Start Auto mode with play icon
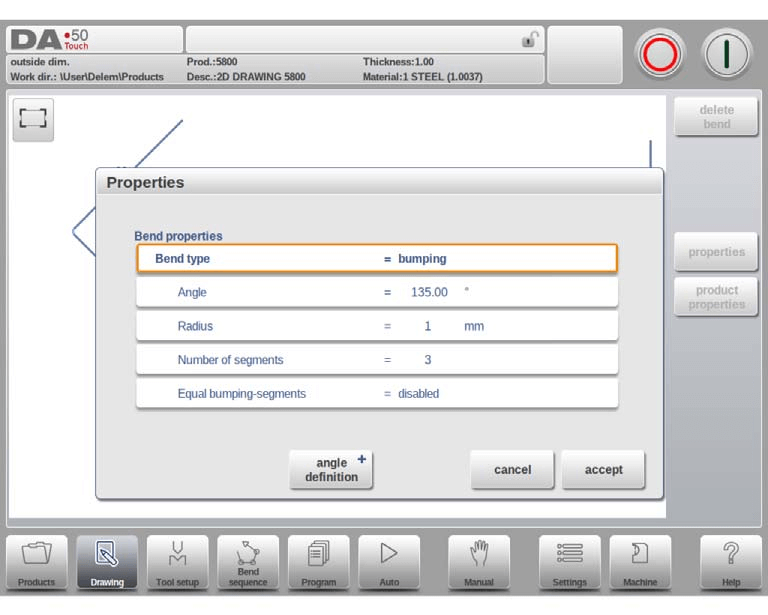The image size is (768, 615). [x=389, y=563]
